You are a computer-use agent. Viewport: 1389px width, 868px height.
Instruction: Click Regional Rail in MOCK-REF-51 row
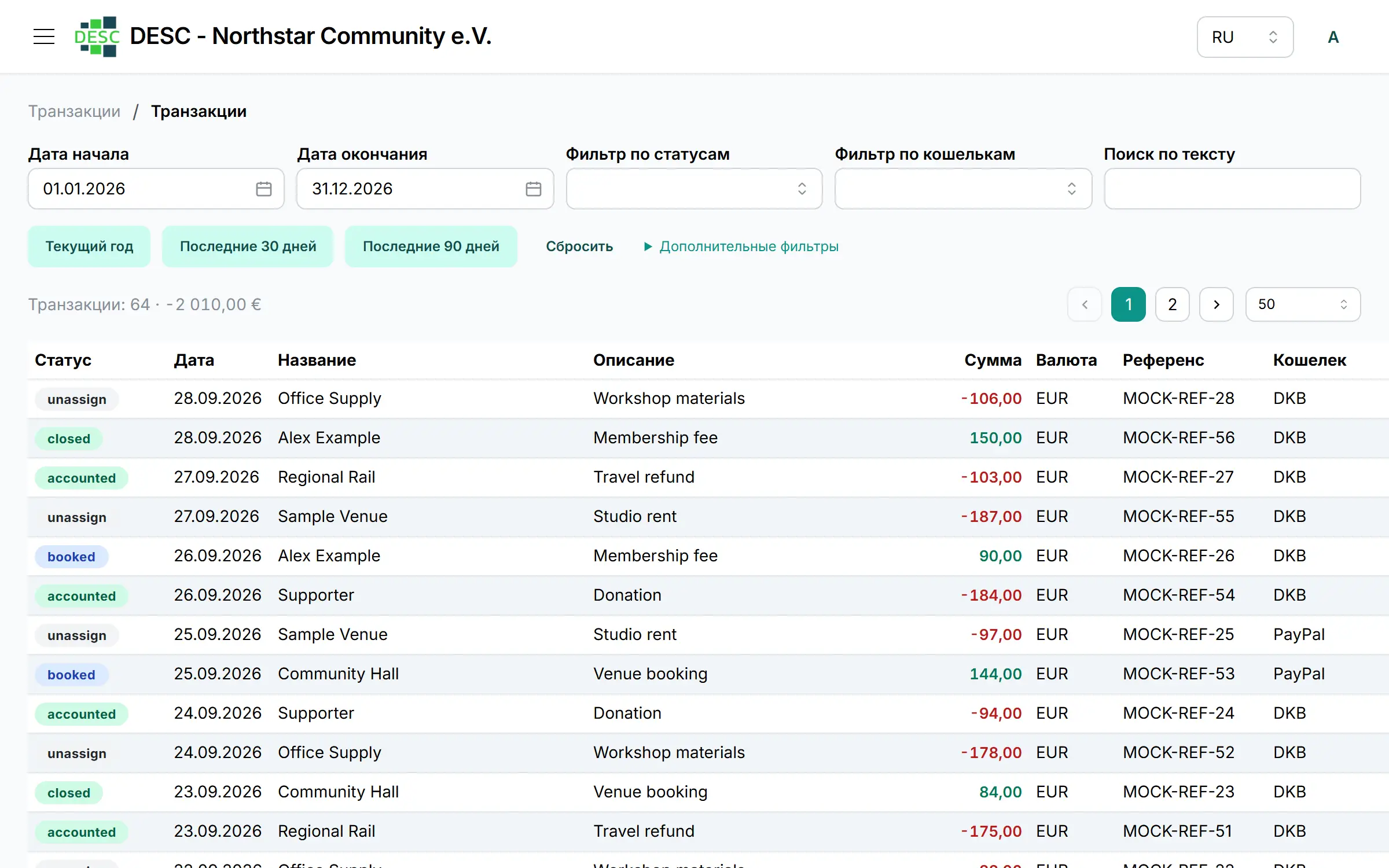click(326, 831)
